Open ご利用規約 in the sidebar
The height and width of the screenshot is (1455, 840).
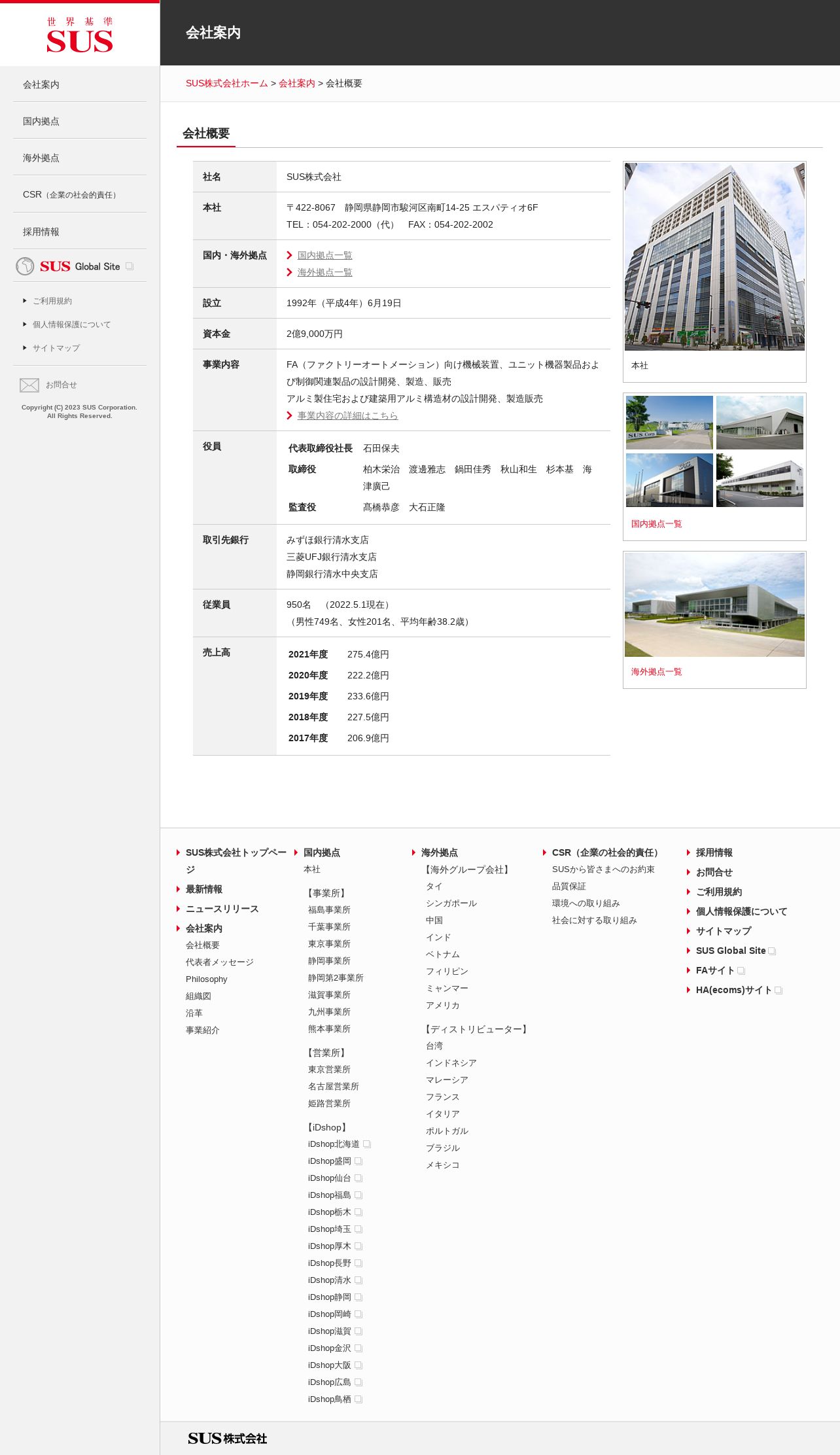[52, 301]
